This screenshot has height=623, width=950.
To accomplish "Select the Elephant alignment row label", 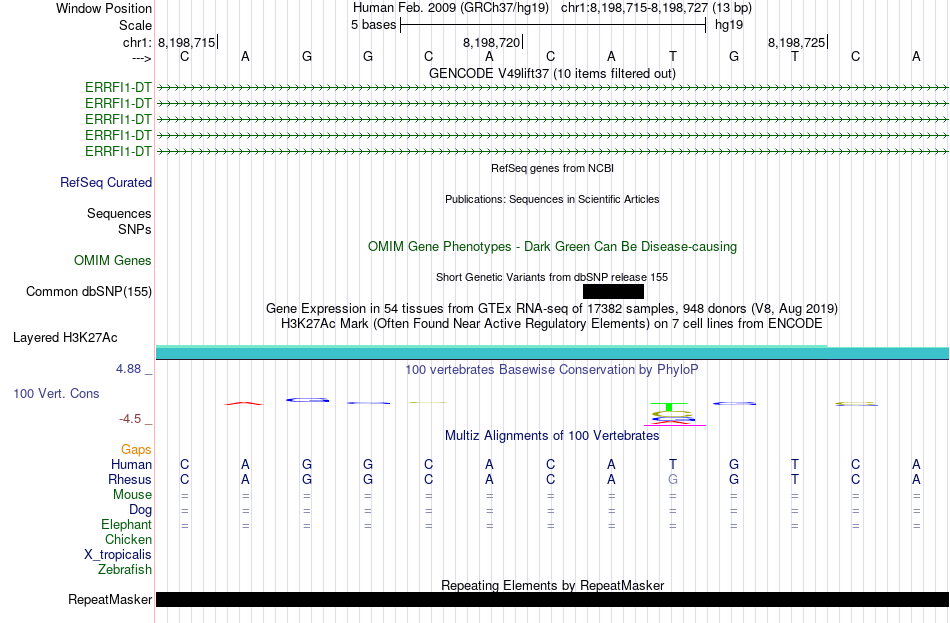I will click(126, 525).
